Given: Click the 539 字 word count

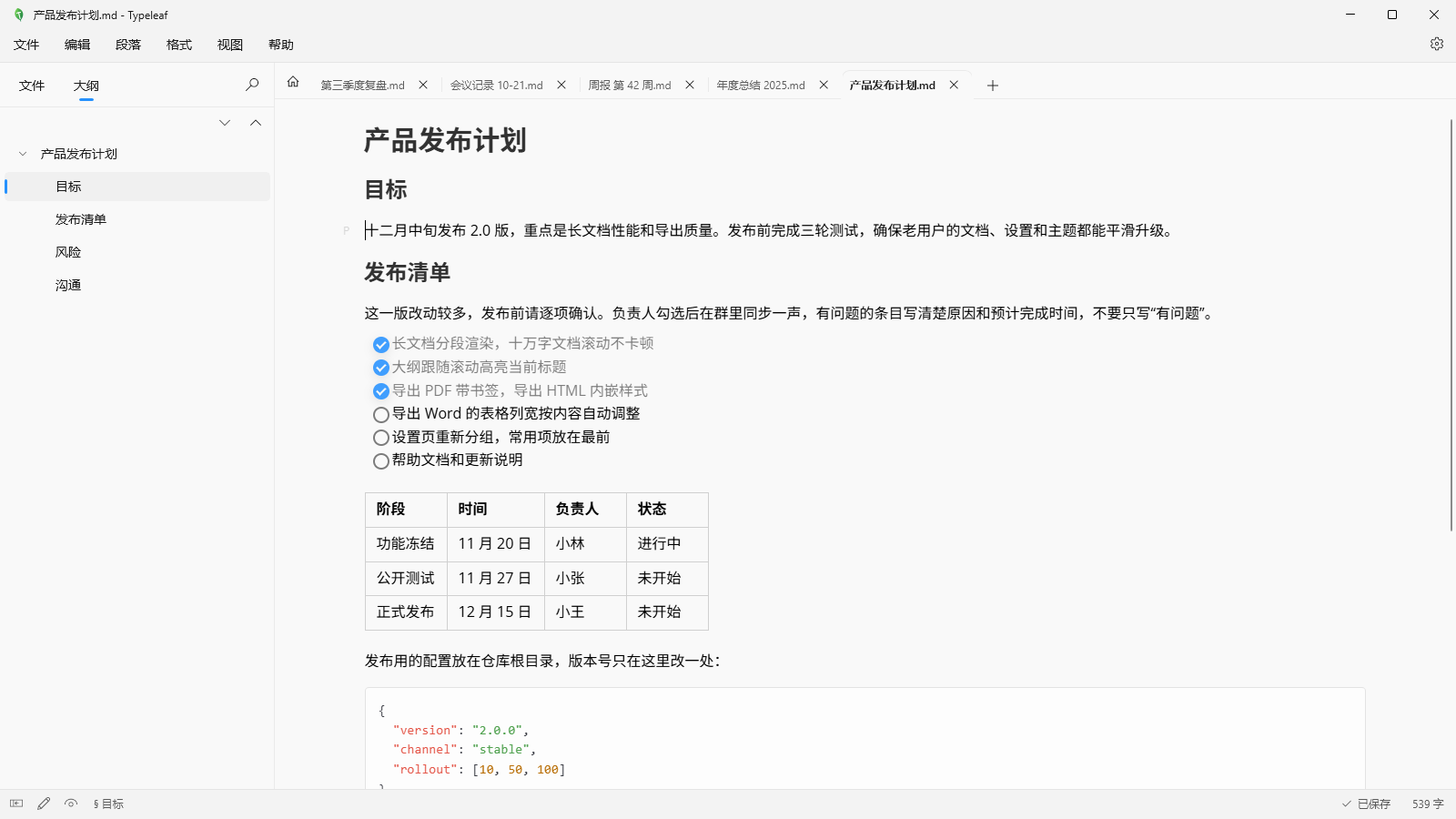Looking at the screenshot, I should pos(1428,804).
